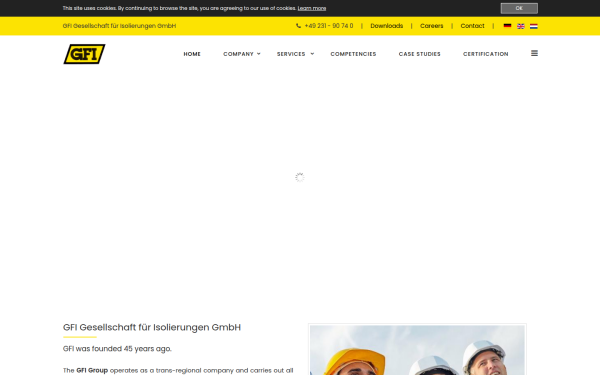Click the phone number +49 231 - 90 74 0
The width and height of the screenshot is (600, 375).
point(329,26)
